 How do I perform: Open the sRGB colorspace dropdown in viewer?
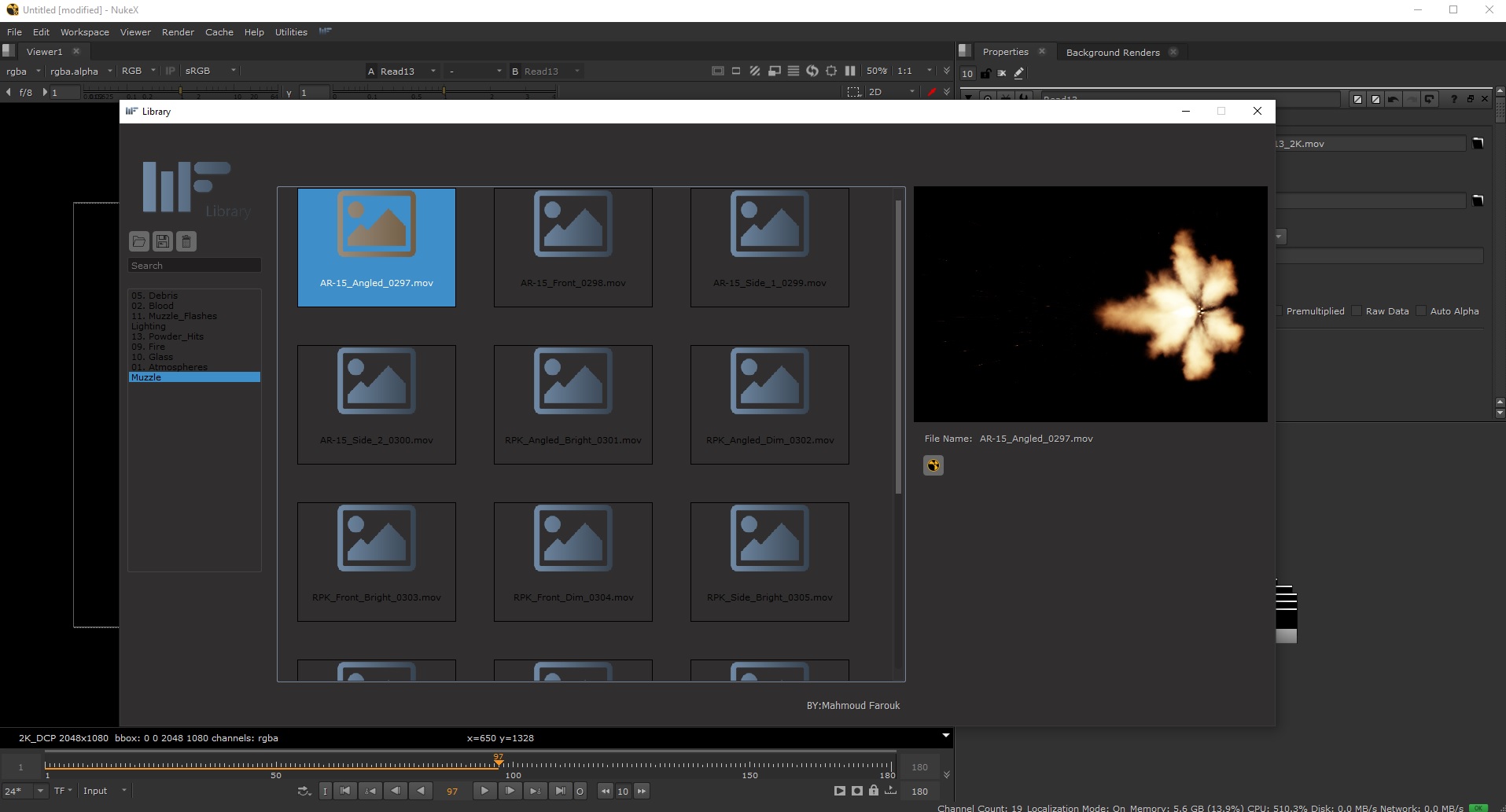tap(210, 71)
